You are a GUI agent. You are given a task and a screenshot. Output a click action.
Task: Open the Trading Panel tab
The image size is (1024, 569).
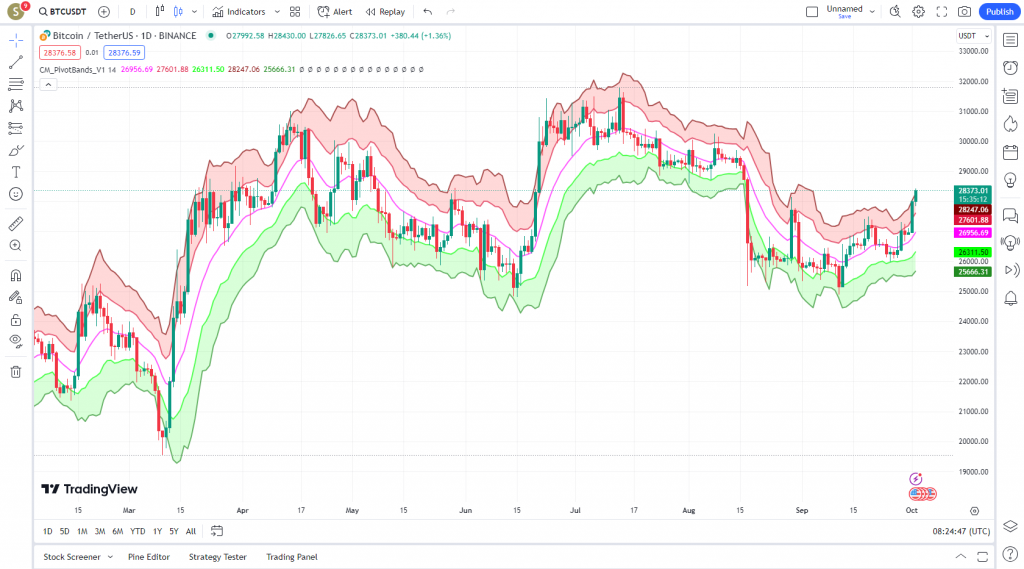(x=292, y=557)
